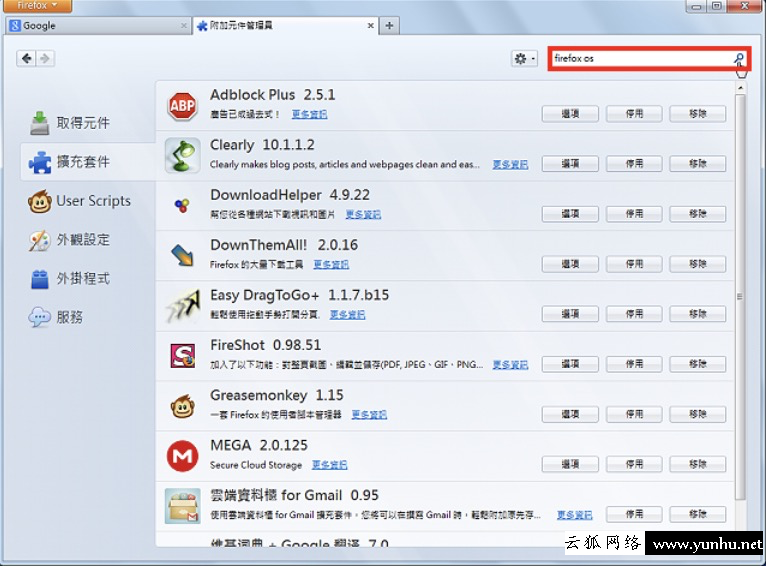
Task: Click the extensions list scrollbar thumb
Action: (x=740, y=297)
